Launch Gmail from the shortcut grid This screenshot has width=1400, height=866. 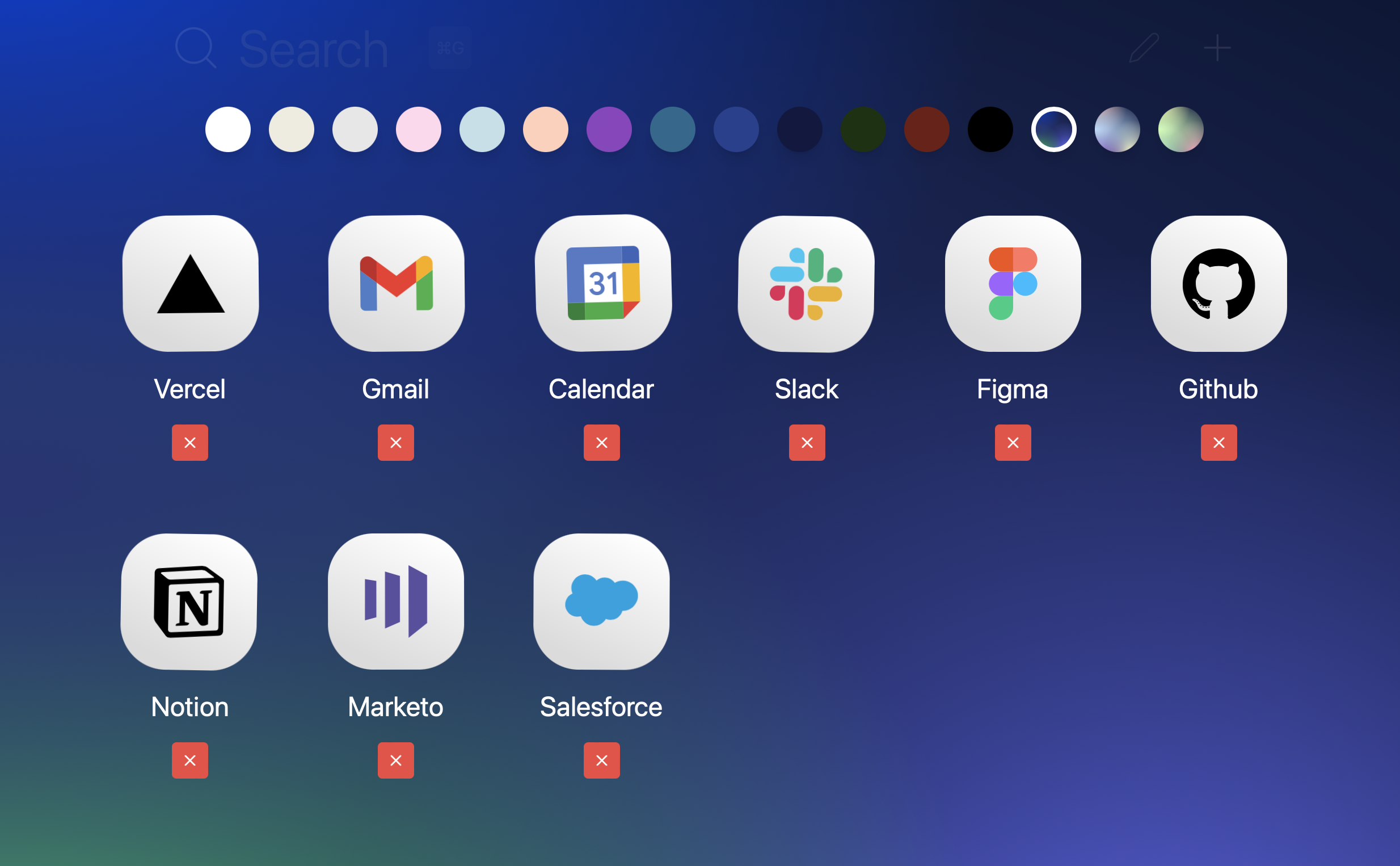395,285
